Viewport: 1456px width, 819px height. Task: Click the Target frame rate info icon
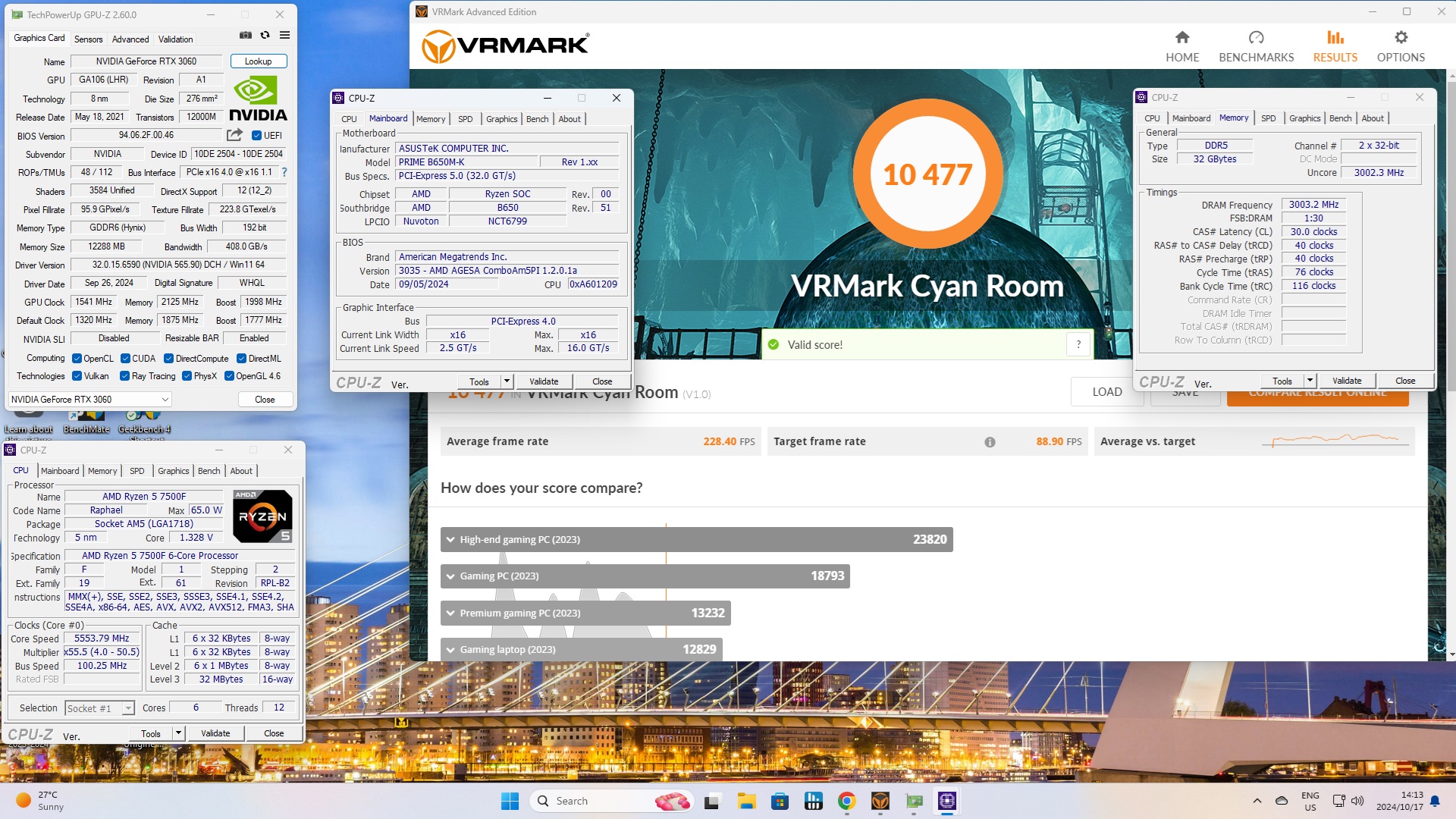(x=990, y=442)
